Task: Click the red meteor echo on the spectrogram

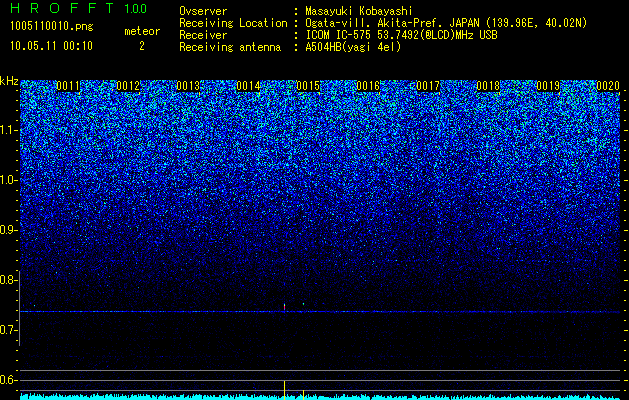Action: pyautogui.click(x=284, y=307)
